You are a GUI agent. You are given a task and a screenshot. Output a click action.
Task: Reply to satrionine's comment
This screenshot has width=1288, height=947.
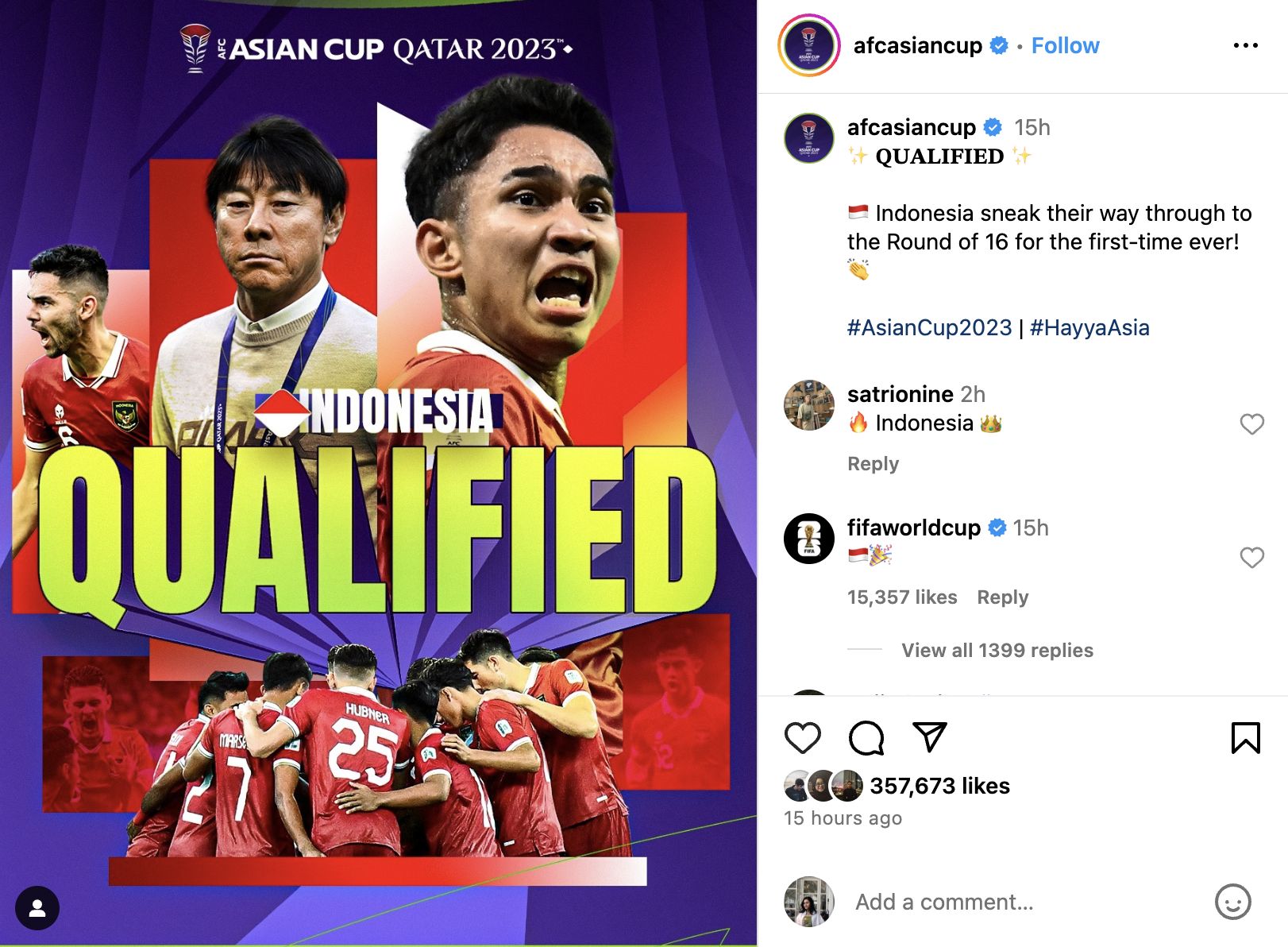coord(873,464)
